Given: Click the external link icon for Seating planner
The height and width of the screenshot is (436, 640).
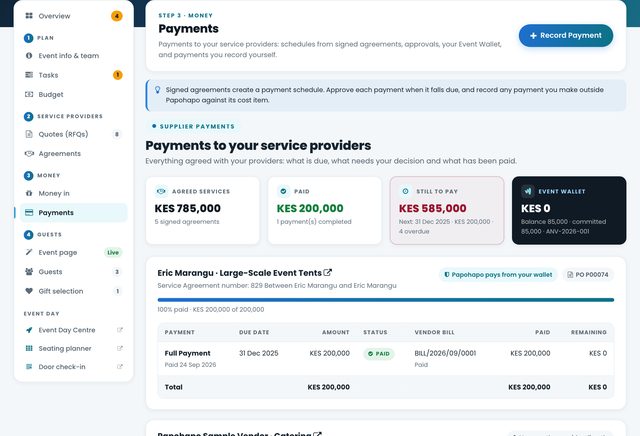Looking at the screenshot, I should (x=120, y=348).
